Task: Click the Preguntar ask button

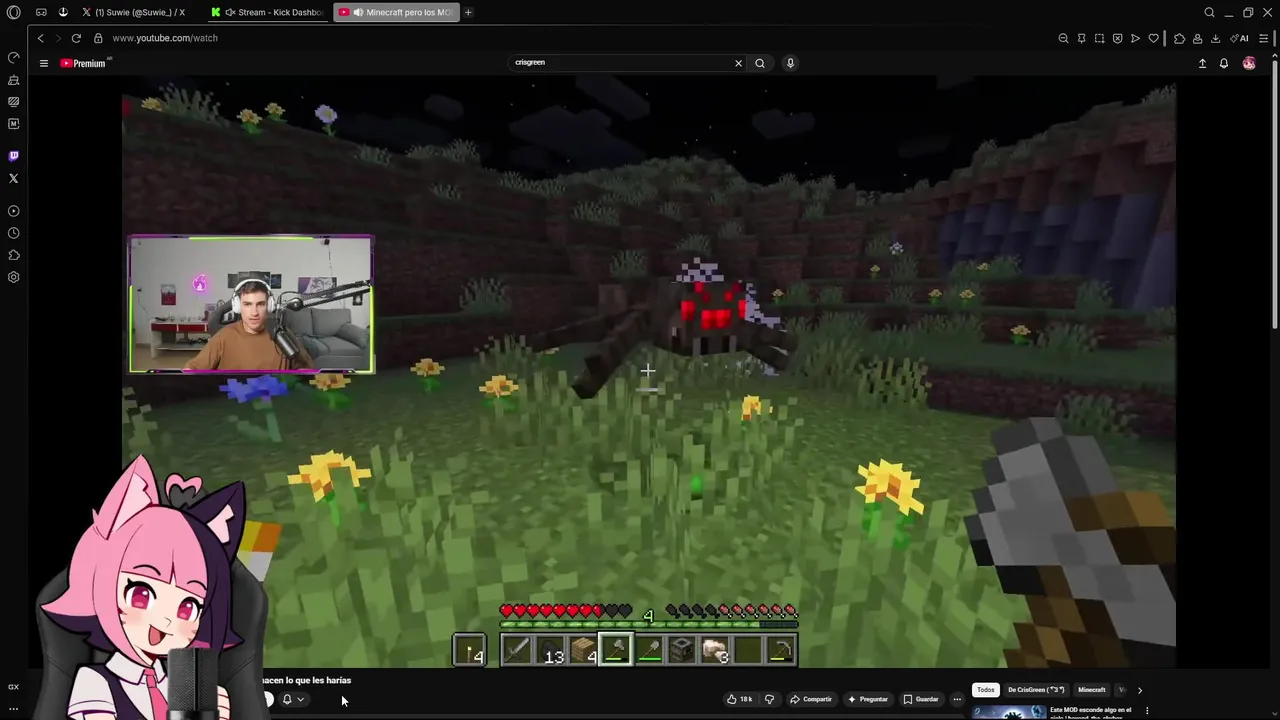Action: point(867,699)
